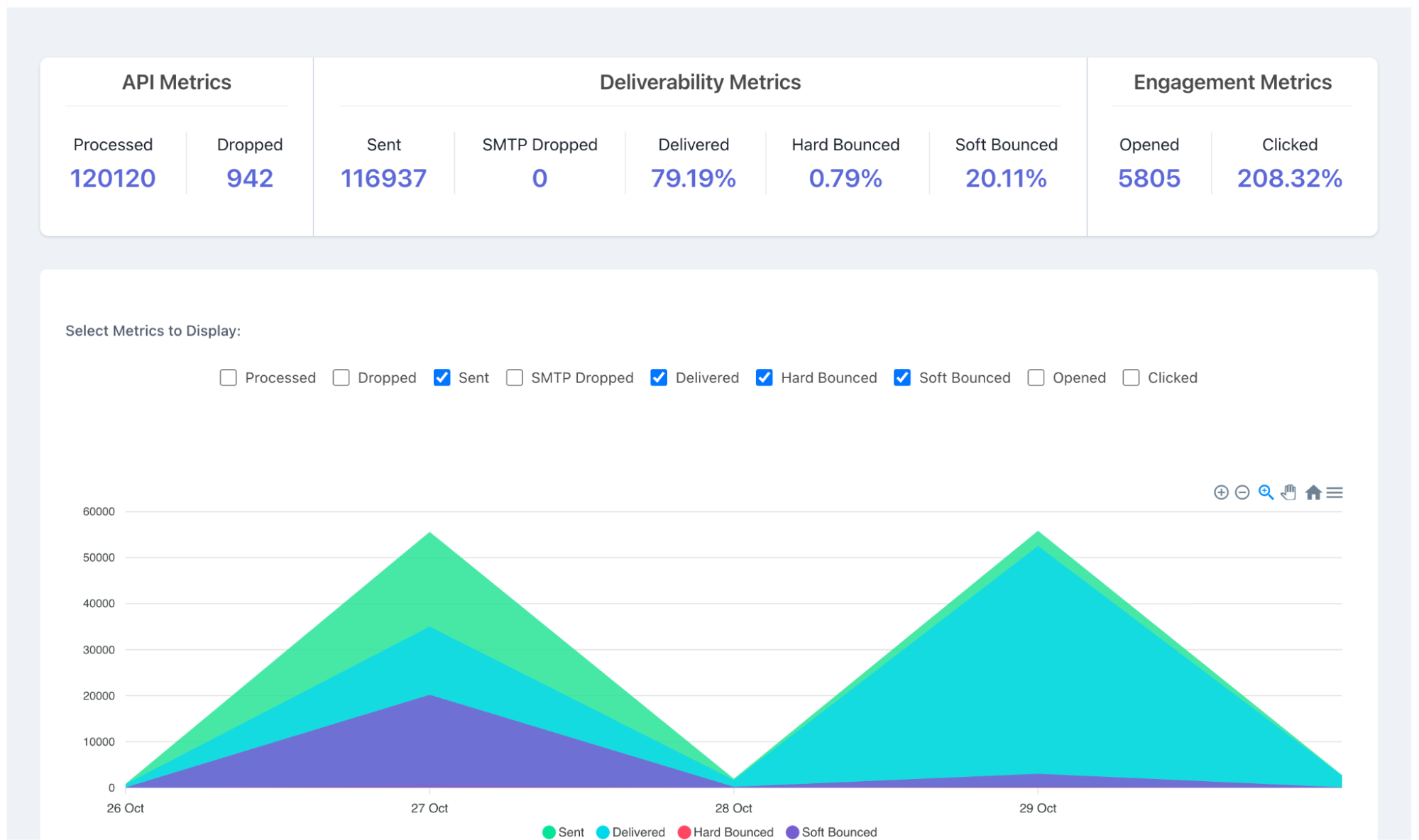Click the zoom in icon on the chart toolbar
This screenshot has height=840, width=1419.
click(x=1220, y=492)
